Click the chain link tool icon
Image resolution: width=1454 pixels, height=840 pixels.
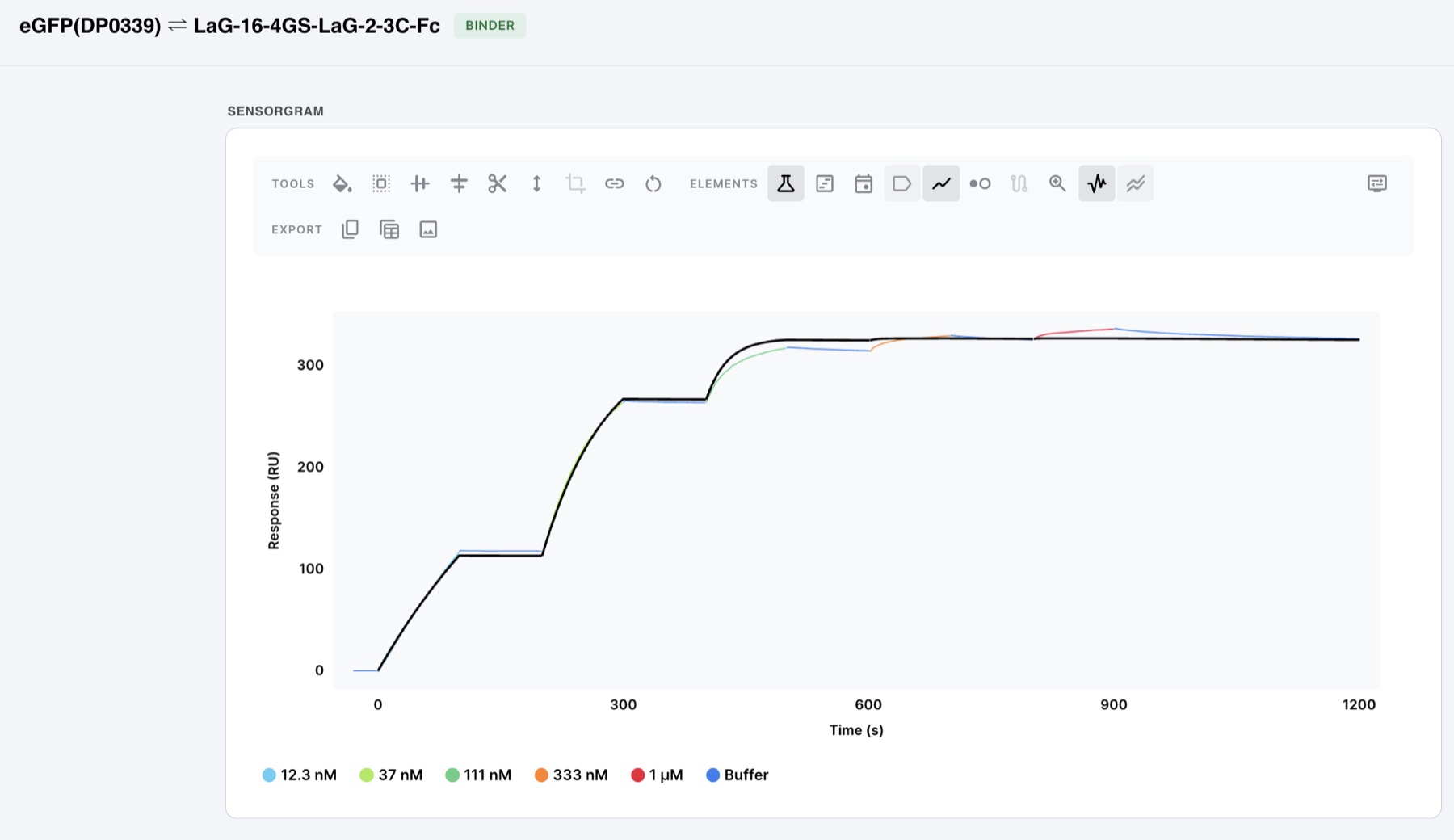[x=615, y=184]
